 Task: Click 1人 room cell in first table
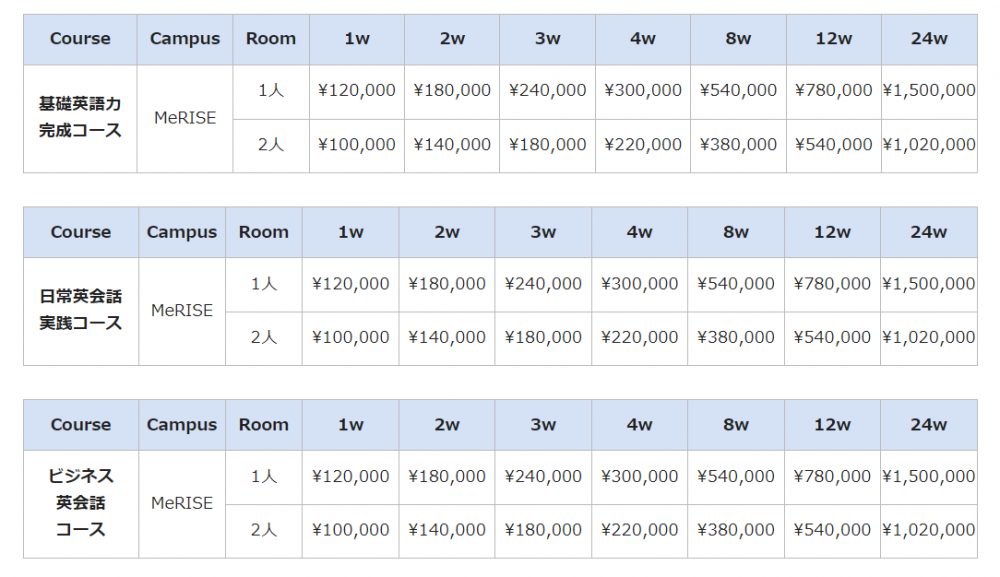coord(270,91)
